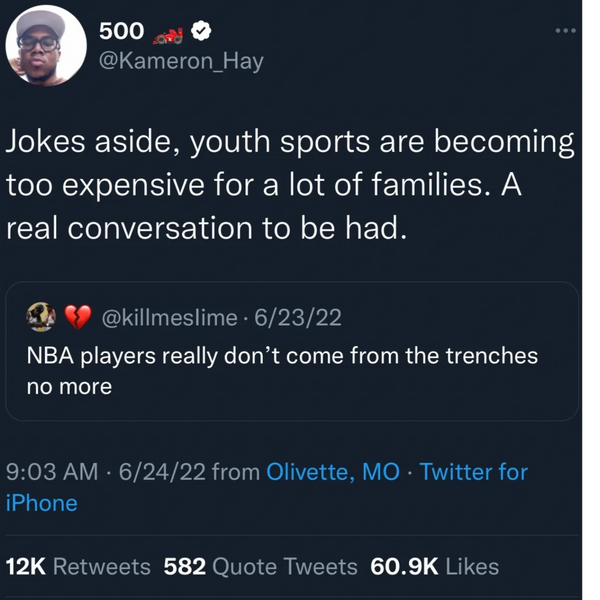The width and height of the screenshot is (600, 600).
Task: View the 582 Quote Tweets list
Action: (x=260, y=567)
